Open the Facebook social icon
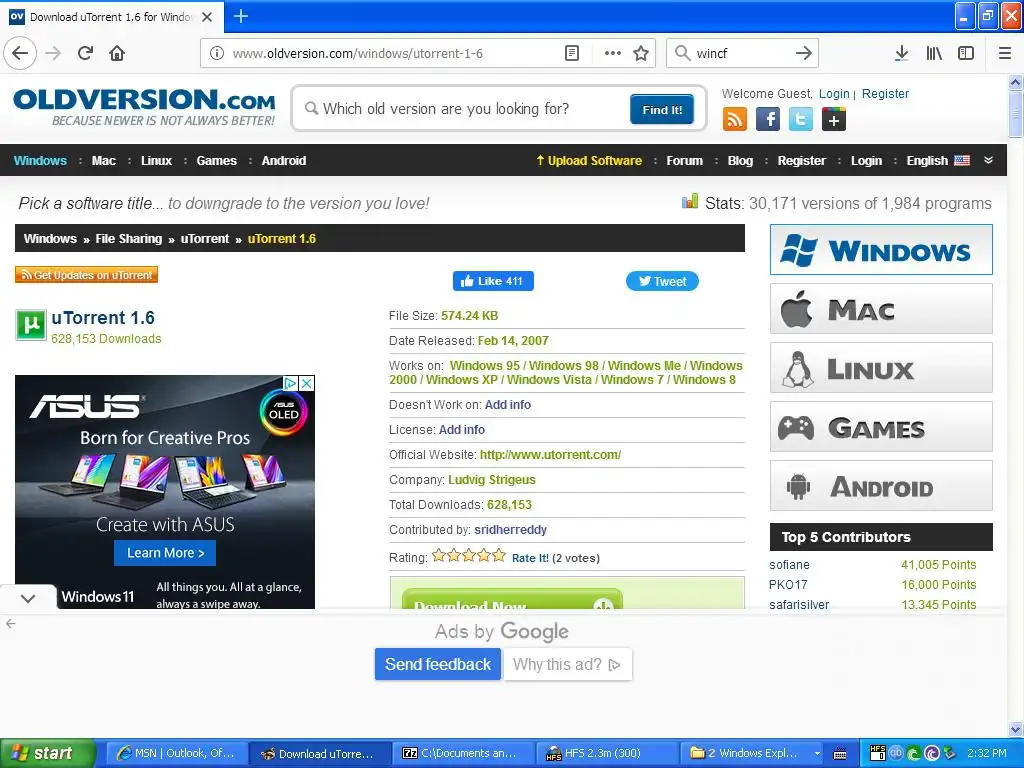The height and width of the screenshot is (768, 1024). point(768,120)
